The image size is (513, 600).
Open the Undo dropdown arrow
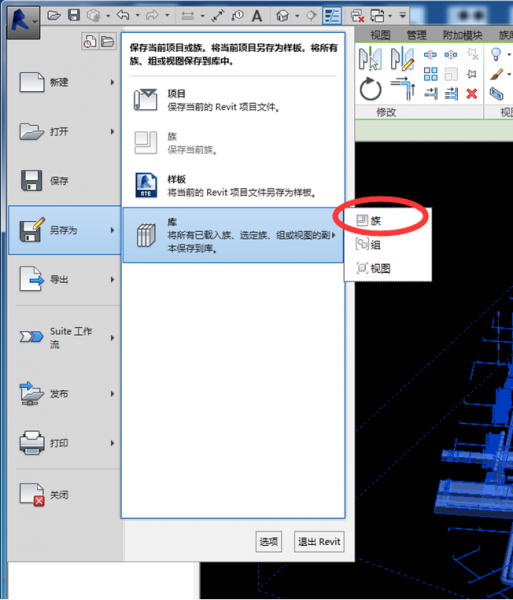point(137,16)
